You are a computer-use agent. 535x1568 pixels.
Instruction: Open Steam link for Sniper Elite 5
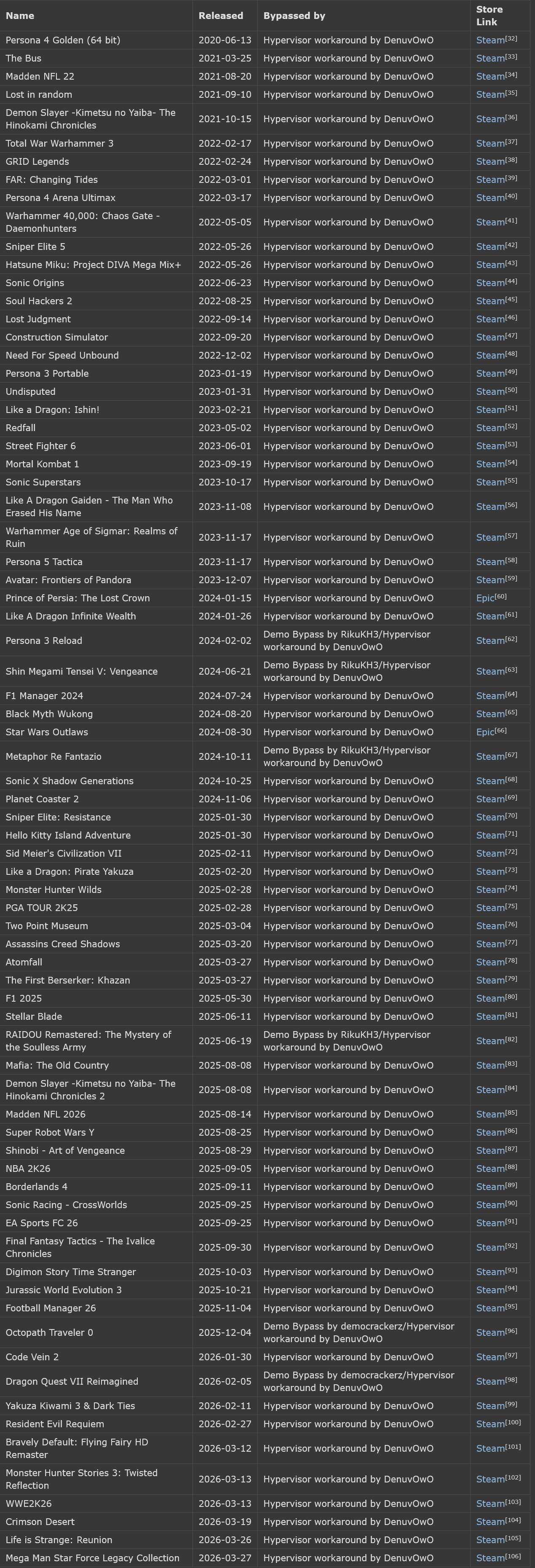point(490,247)
